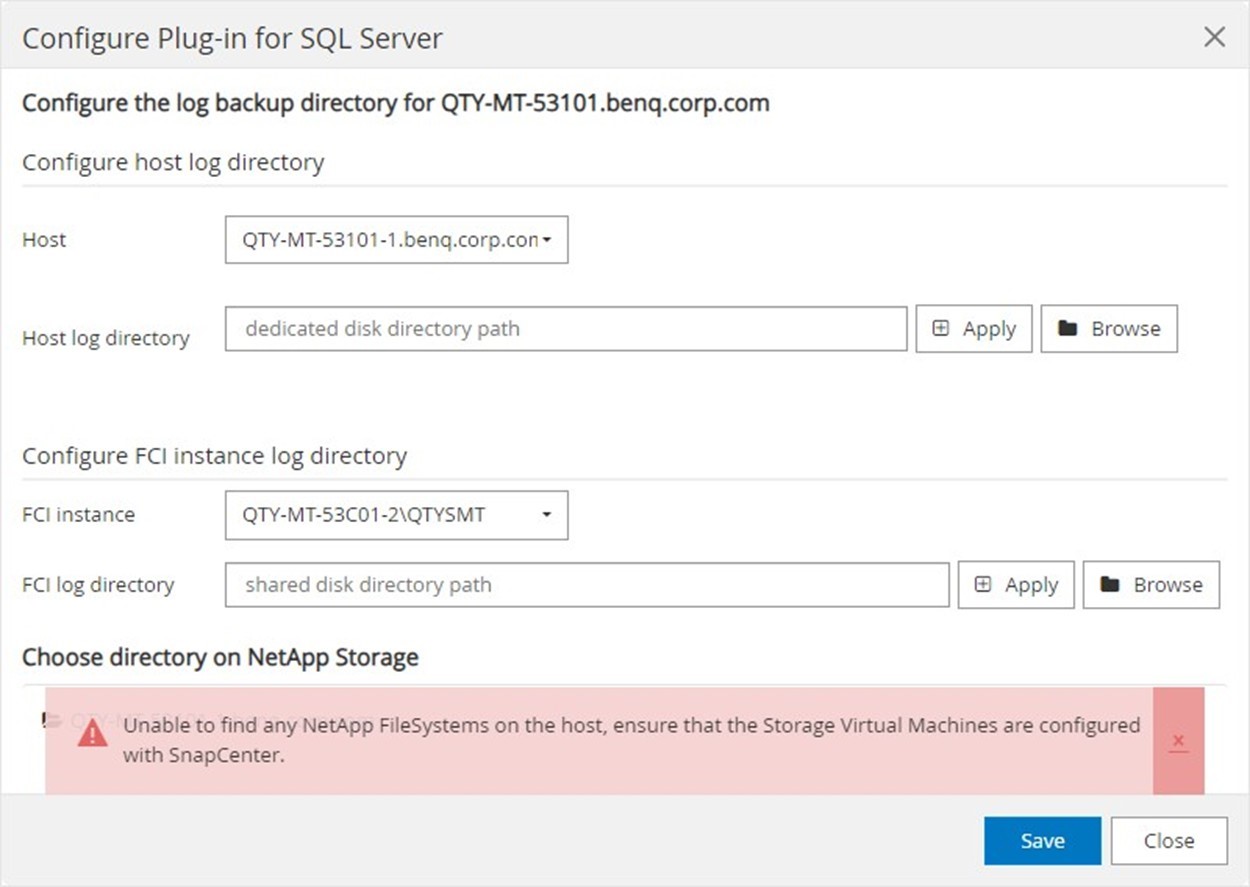This screenshot has width=1250, height=887.
Task: Save the plug-in configuration
Action: (x=1042, y=840)
